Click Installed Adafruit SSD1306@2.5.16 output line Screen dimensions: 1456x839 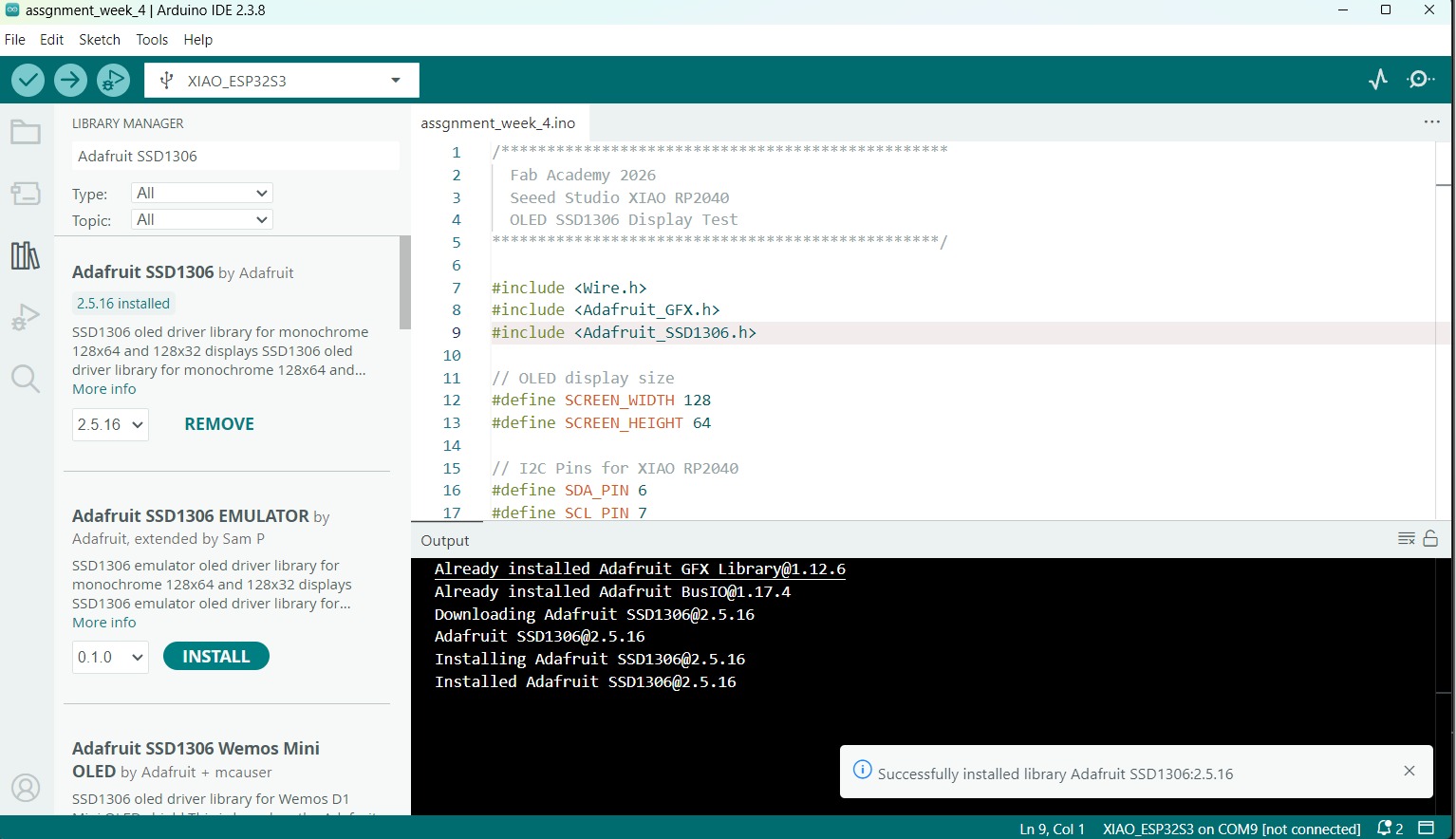click(x=586, y=681)
